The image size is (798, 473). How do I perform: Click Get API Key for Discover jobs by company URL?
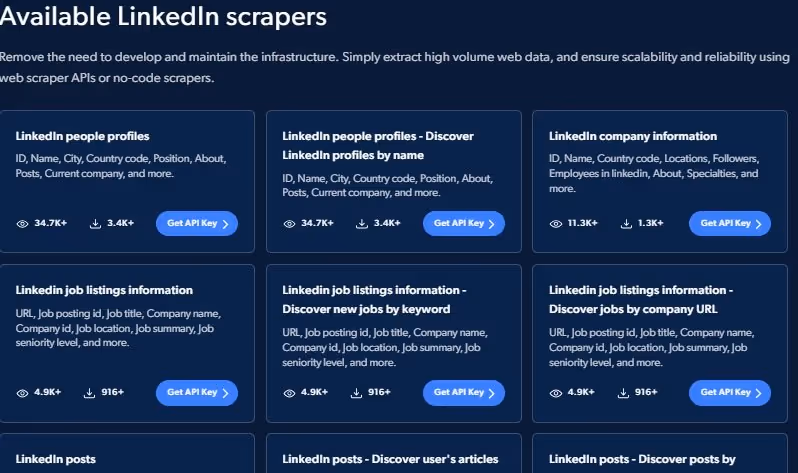tap(729, 393)
